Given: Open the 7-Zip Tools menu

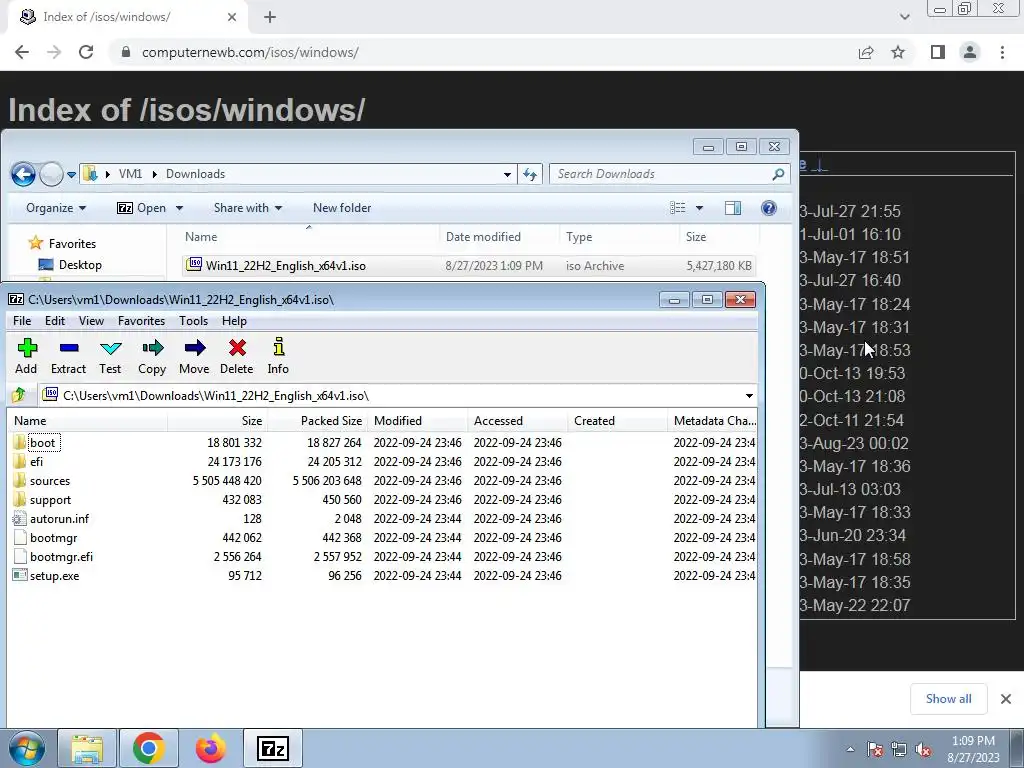Looking at the screenshot, I should tap(193, 321).
